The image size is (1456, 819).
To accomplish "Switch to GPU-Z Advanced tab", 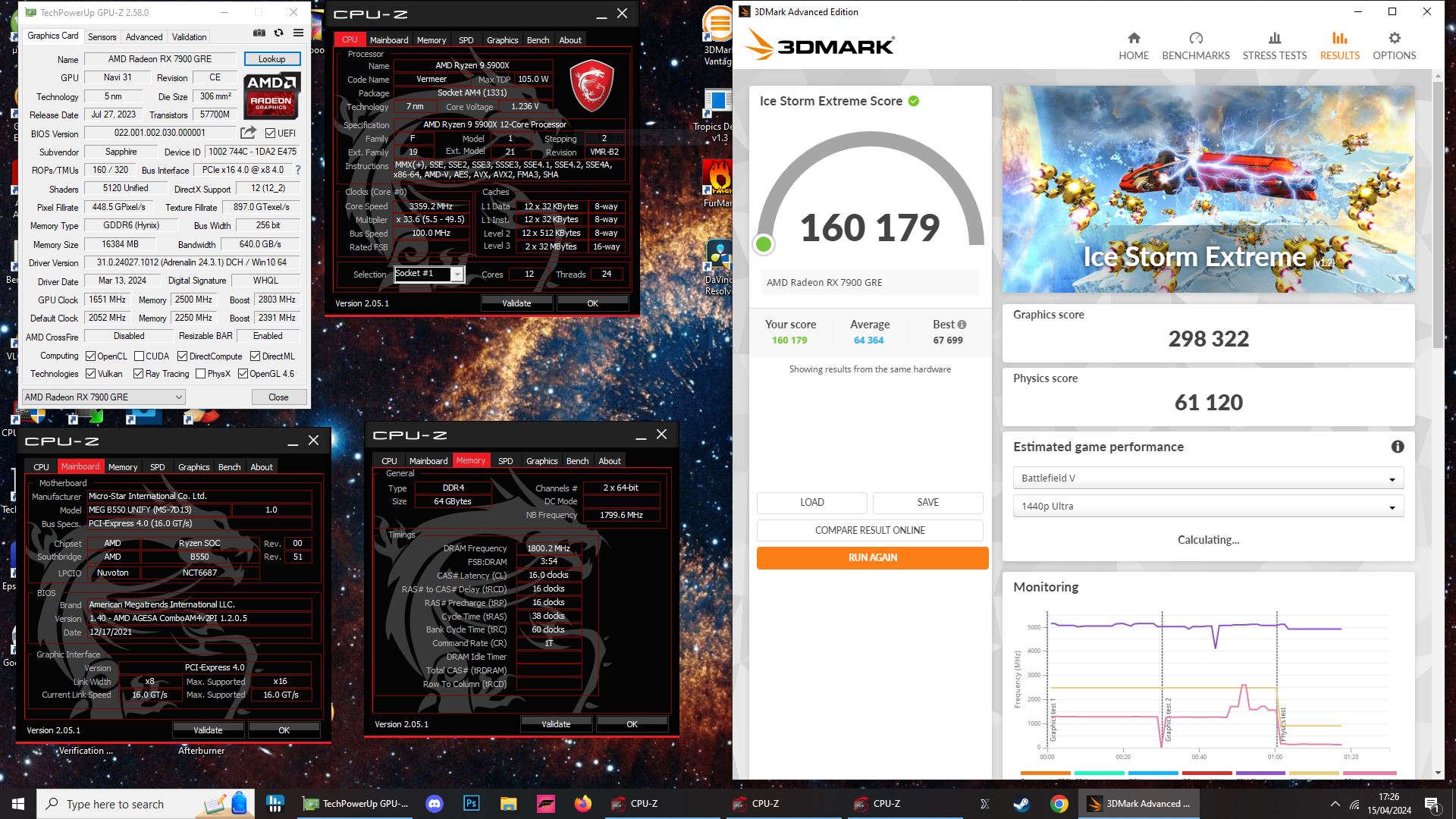I will pyautogui.click(x=144, y=36).
